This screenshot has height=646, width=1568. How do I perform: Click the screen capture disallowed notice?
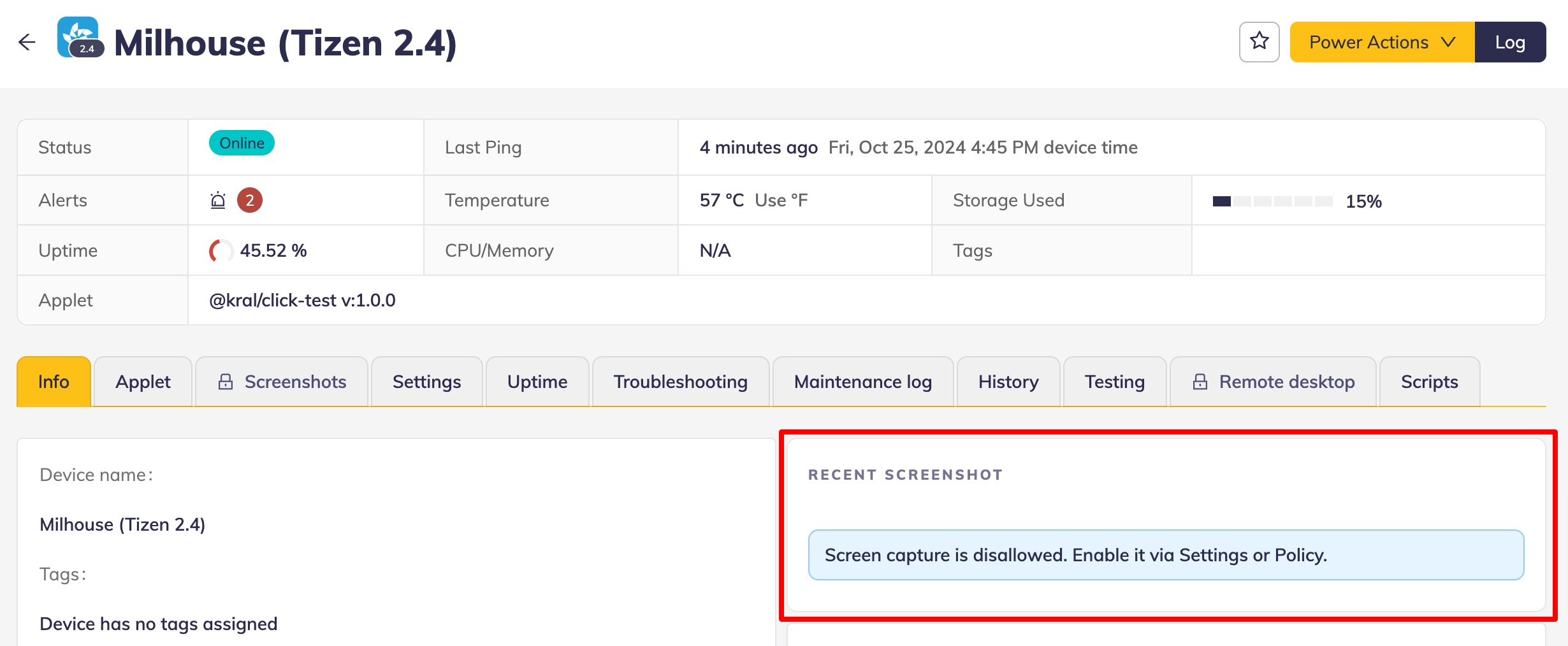[x=1166, y=555]
